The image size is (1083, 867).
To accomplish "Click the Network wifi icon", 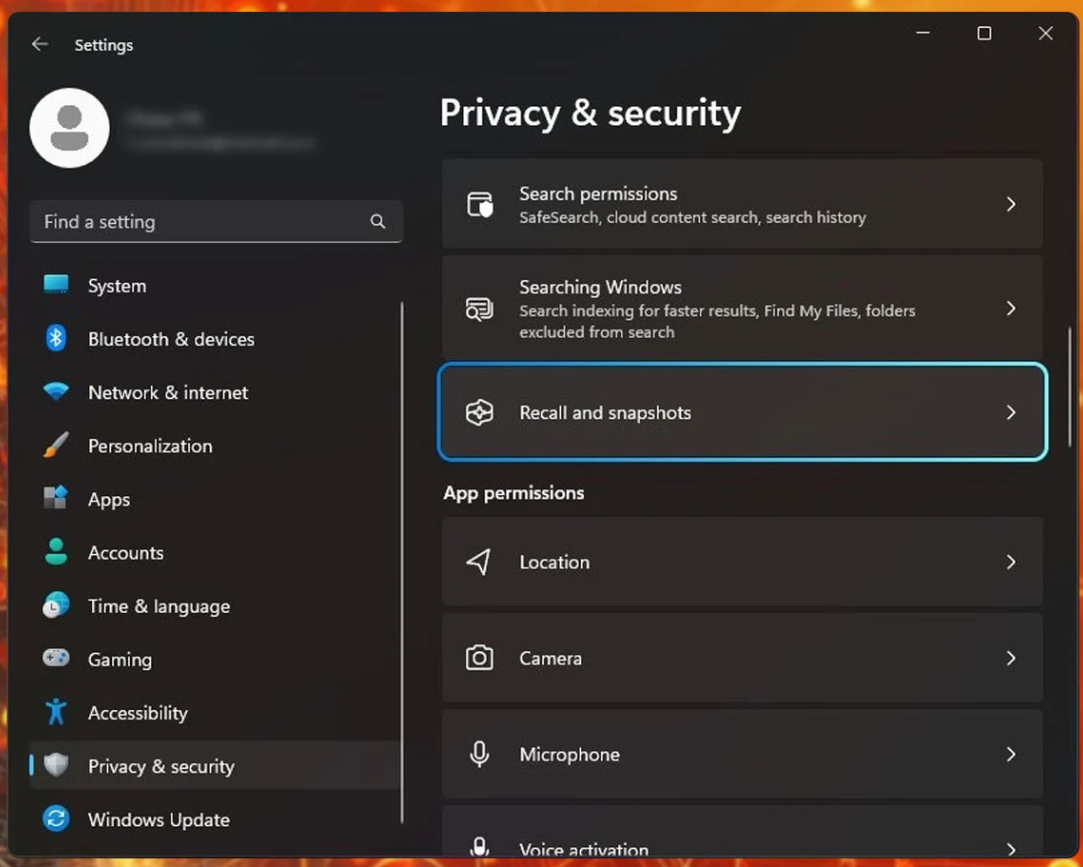I will [56, 392].
